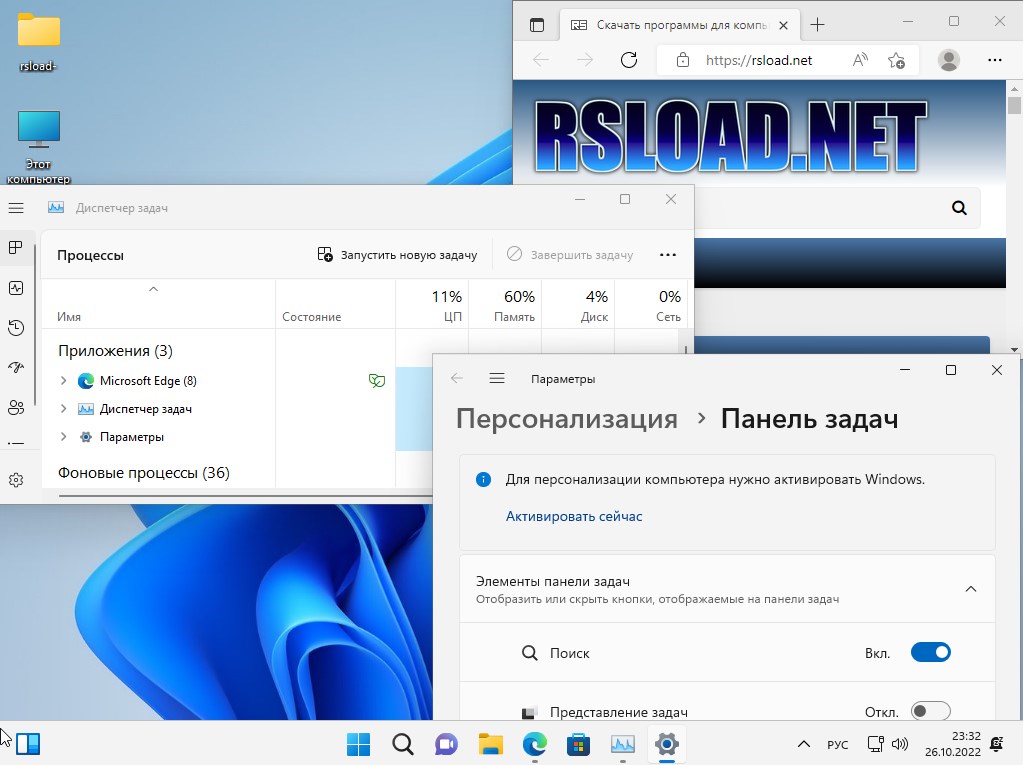Image resolution: width=1023 pixels, height=765 pixels.
Task: Select the rsload.net tab in Edge
Action: (x=679, y=25)
